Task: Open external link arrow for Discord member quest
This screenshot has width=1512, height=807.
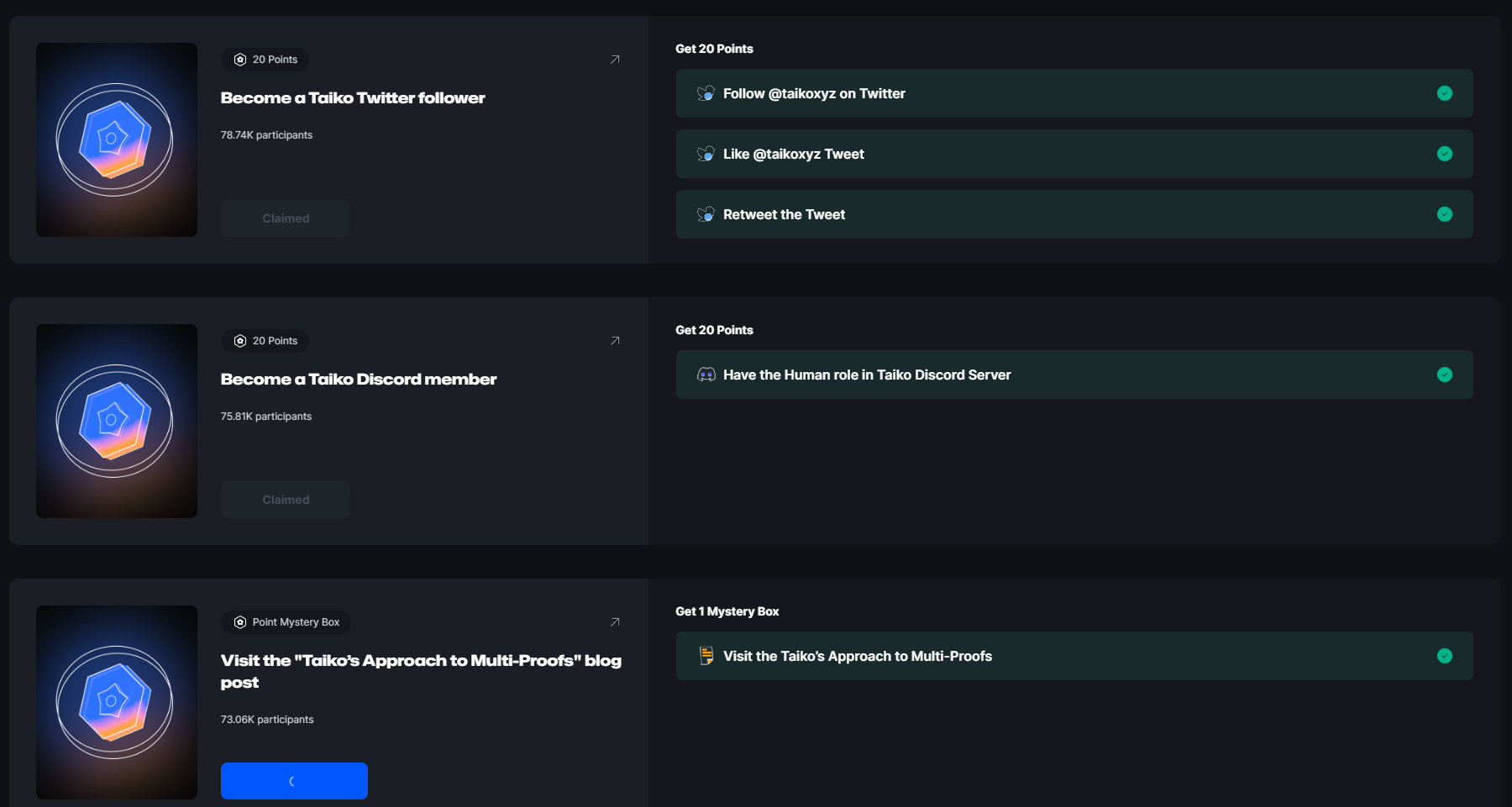Action: pyautogui.click(x=615, y=341)
